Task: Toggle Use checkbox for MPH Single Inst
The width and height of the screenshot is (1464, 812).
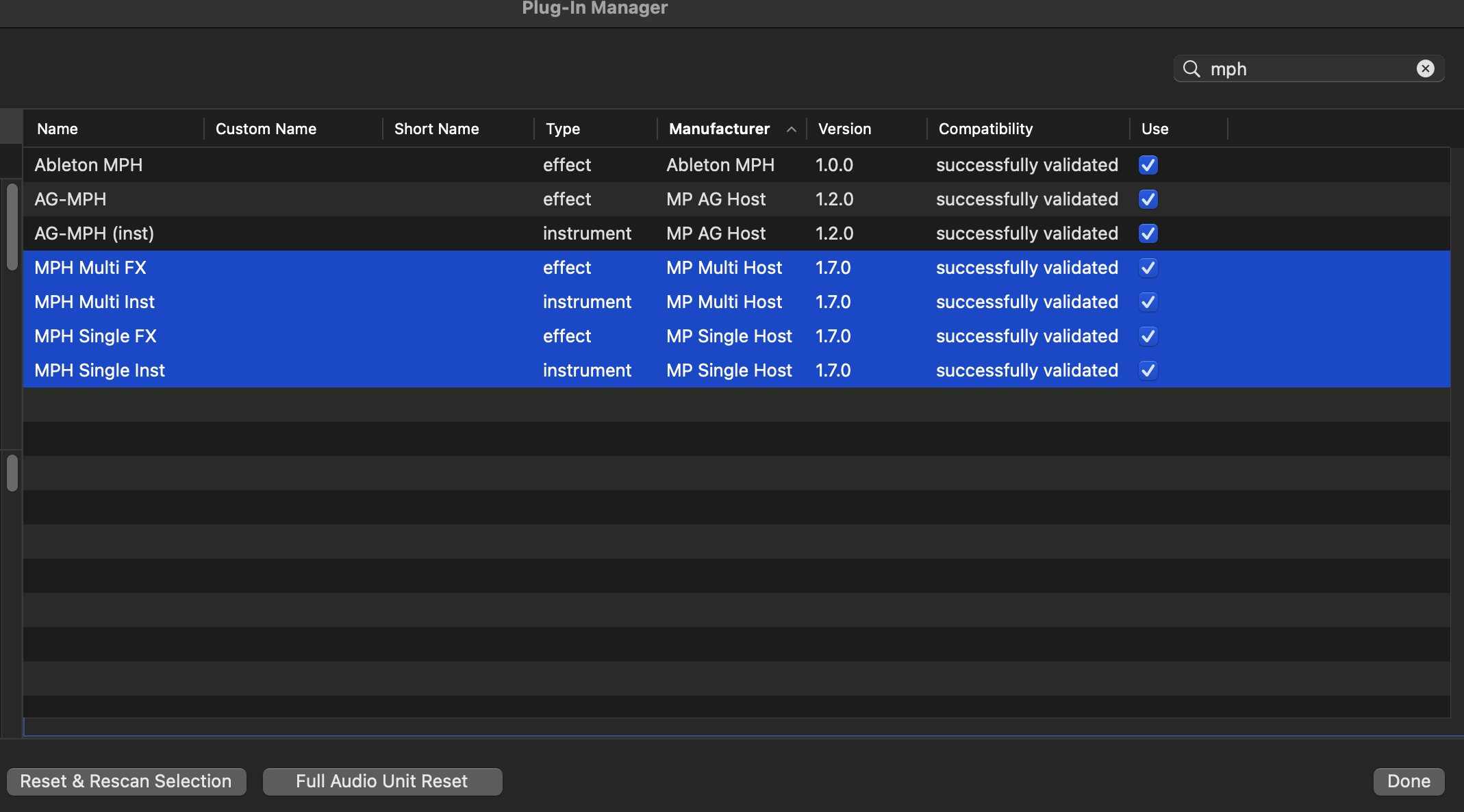Action: pos(1148,370)
